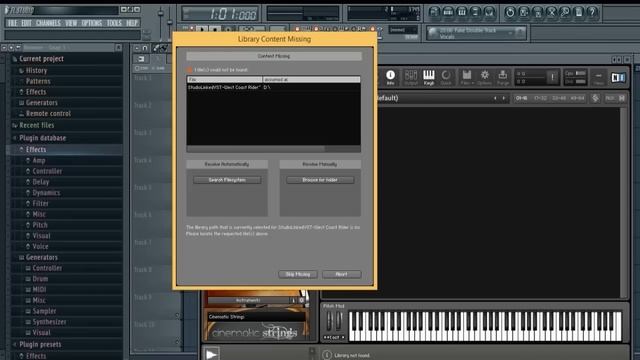This screenshot has height=360, width=640.
Task: Click Kontakt mod wheel slider
Action: pyautogui.click(x=338, y=321)
